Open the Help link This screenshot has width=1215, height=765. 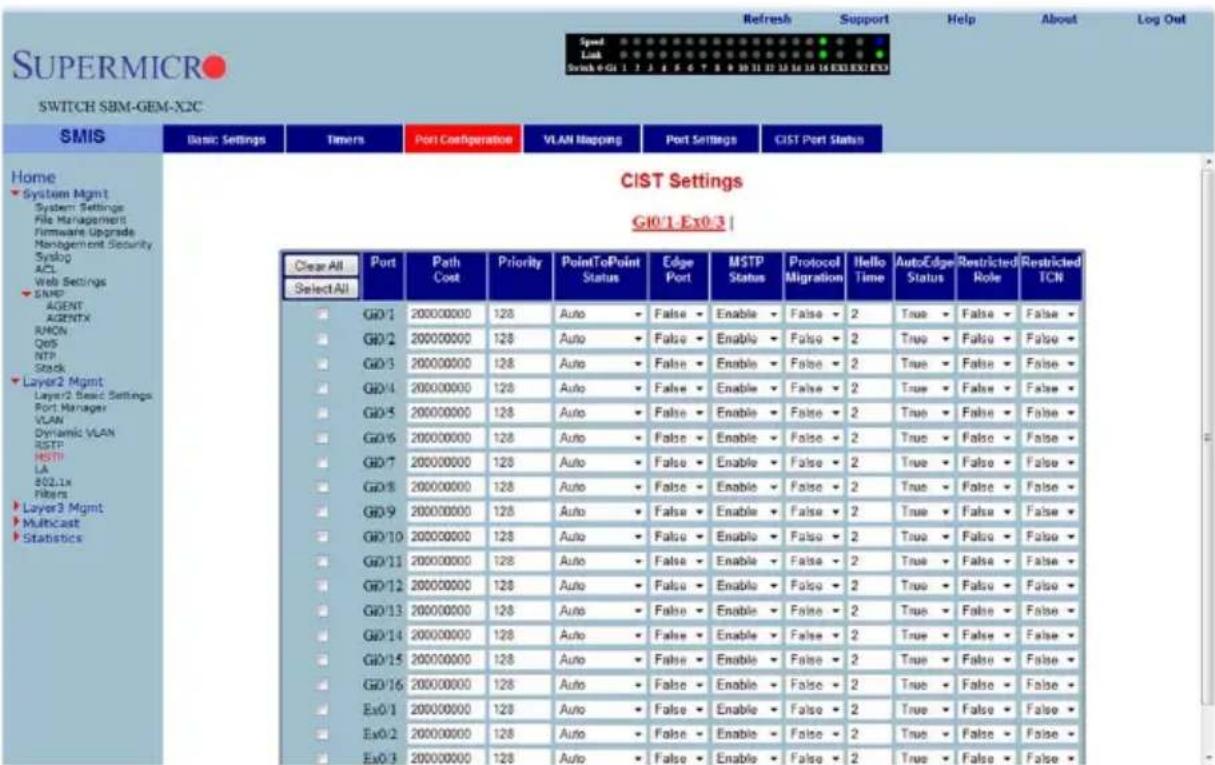pos(960,19)
